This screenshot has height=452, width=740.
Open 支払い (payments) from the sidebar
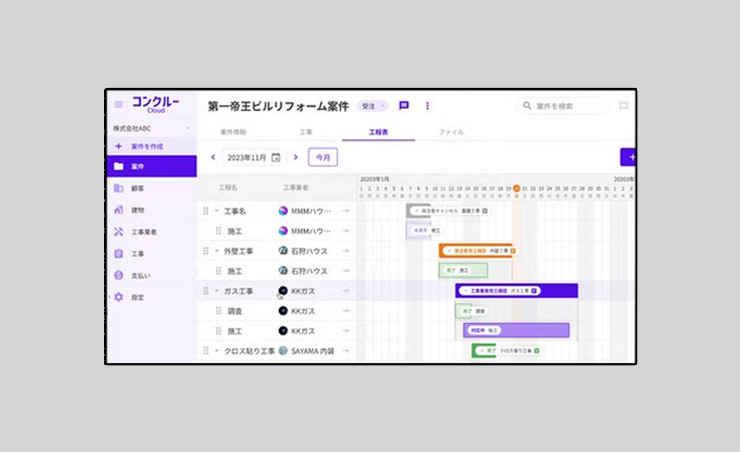[119, 275]
